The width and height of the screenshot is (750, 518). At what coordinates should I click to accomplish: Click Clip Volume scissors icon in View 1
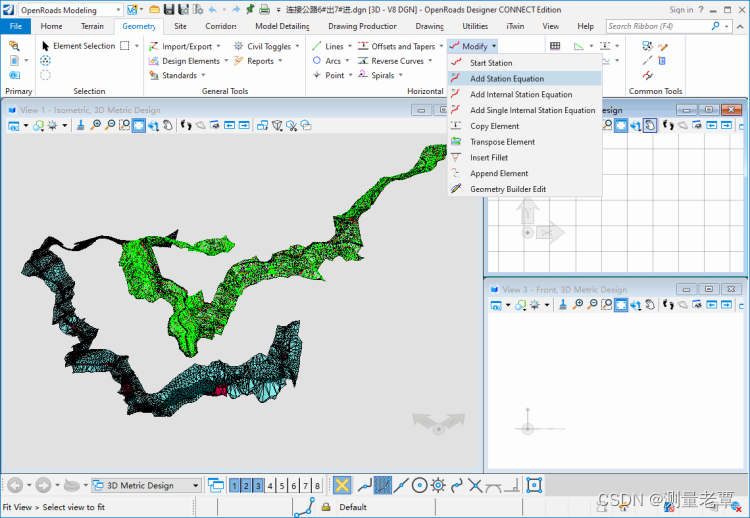coord(291,125)
